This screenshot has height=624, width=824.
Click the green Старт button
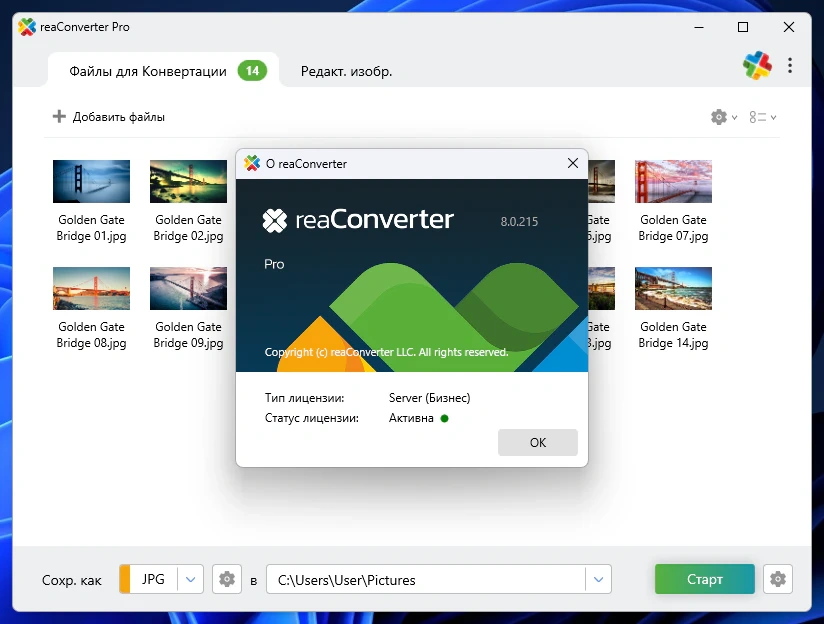tap(705, 579)
